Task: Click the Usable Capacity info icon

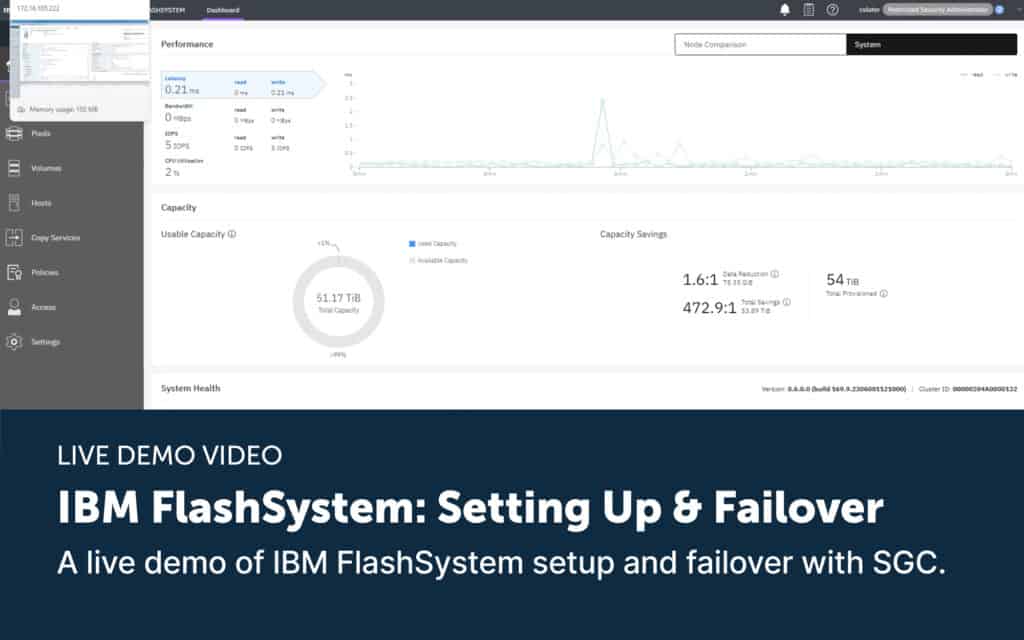Action: point(232,234)
